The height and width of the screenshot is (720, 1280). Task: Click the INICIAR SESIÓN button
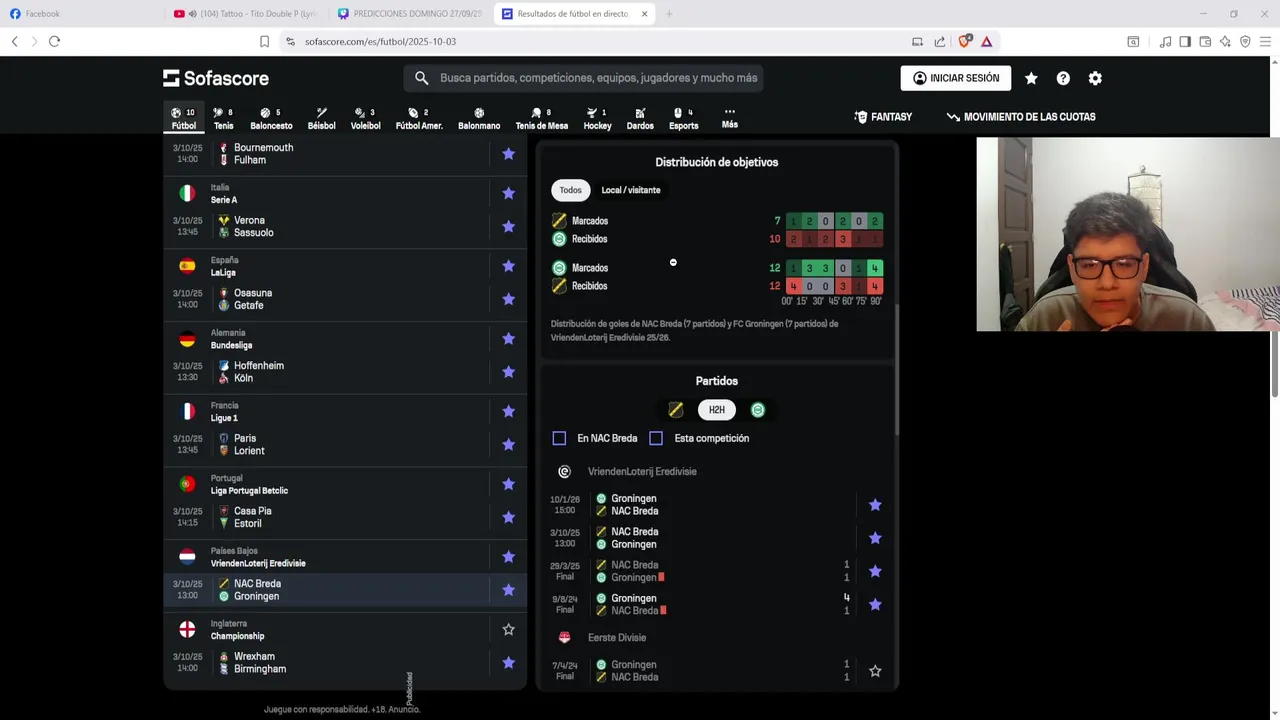(x=956, y=78)
